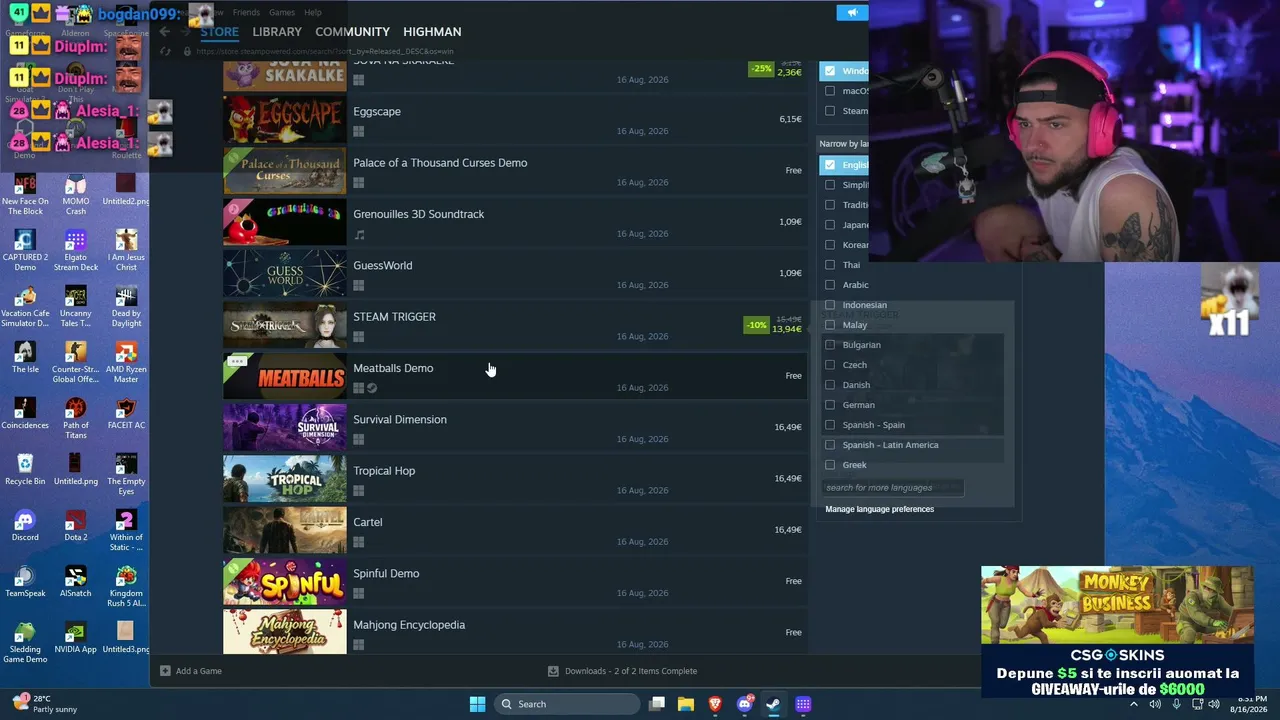Select the TeamSpeak desktop icon
This screenshot has width=1280, height=720.
pyautogui.click(x=25, y=582)
